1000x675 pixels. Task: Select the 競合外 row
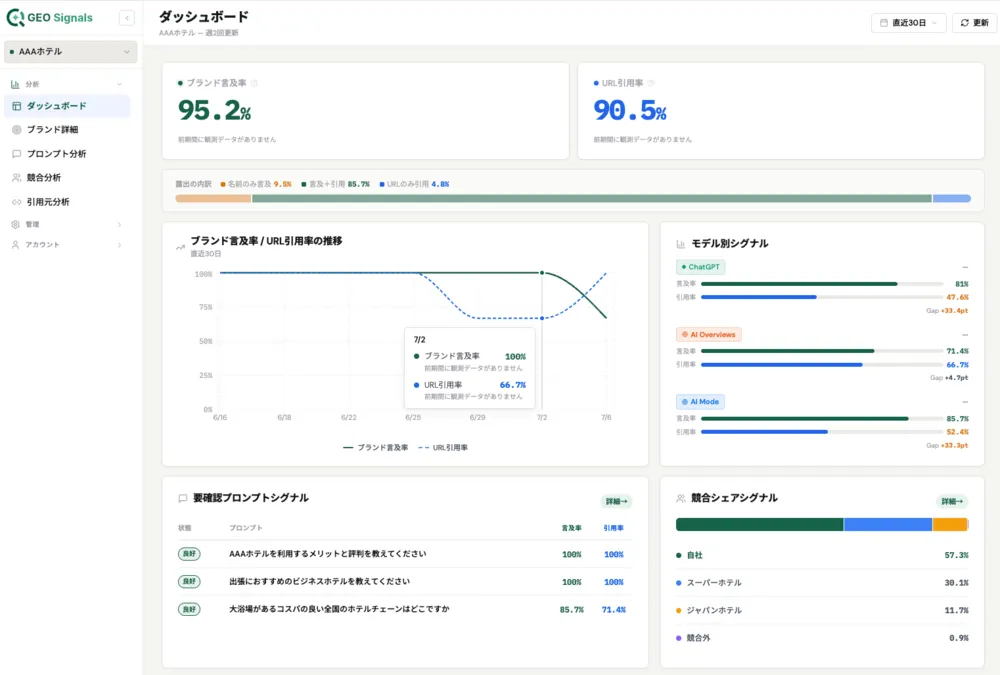(822, 638)
